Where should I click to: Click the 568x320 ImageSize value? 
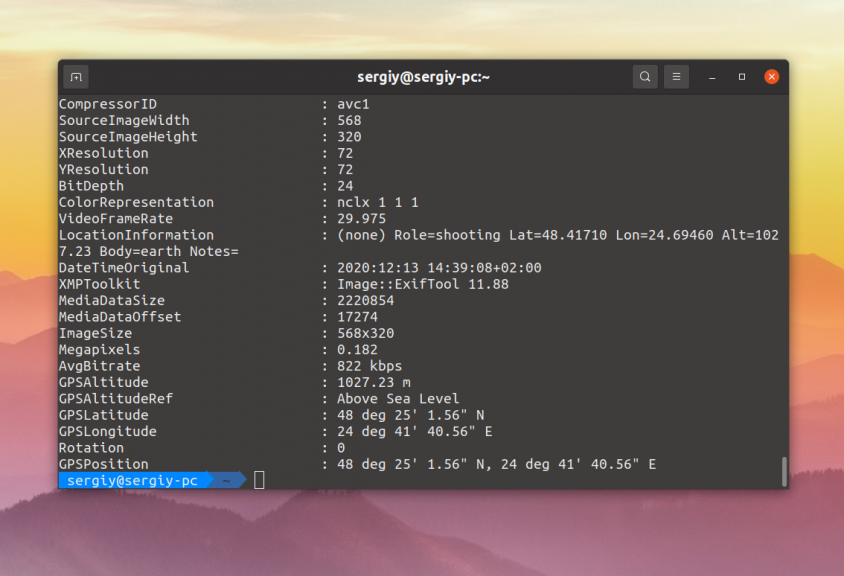pos(365,333)
